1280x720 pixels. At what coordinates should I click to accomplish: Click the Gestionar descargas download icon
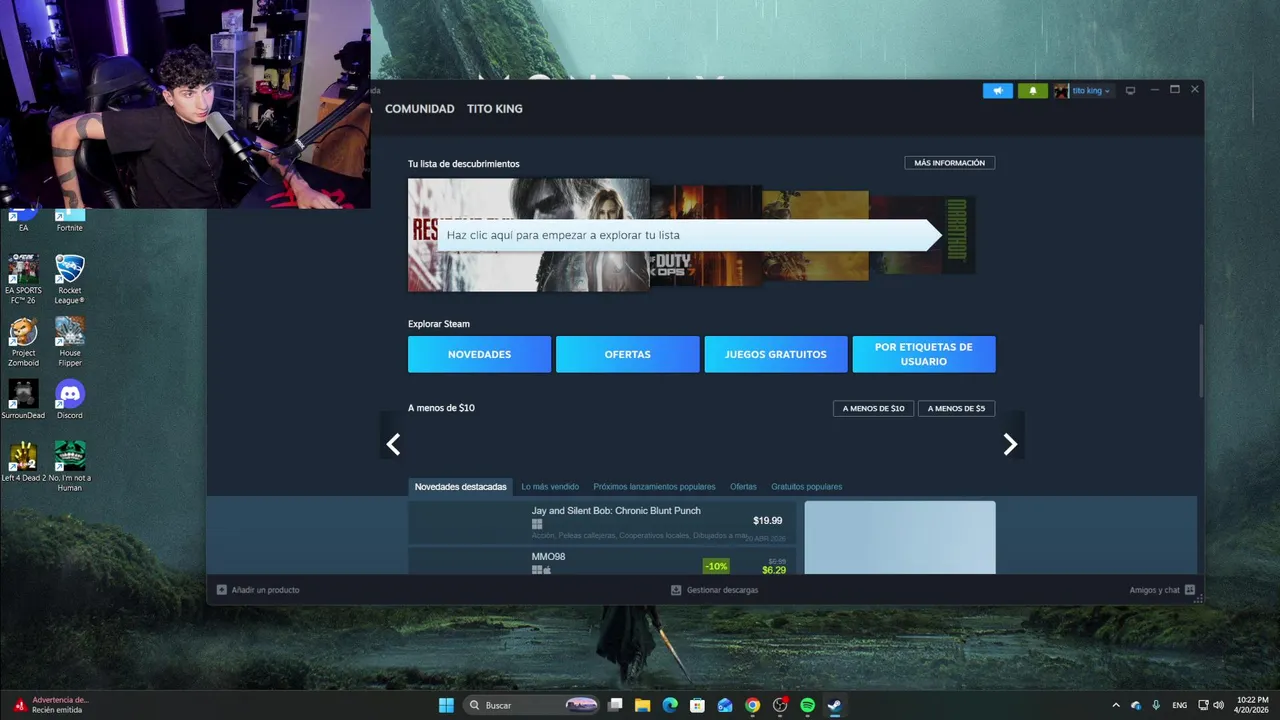click(677, 590)
